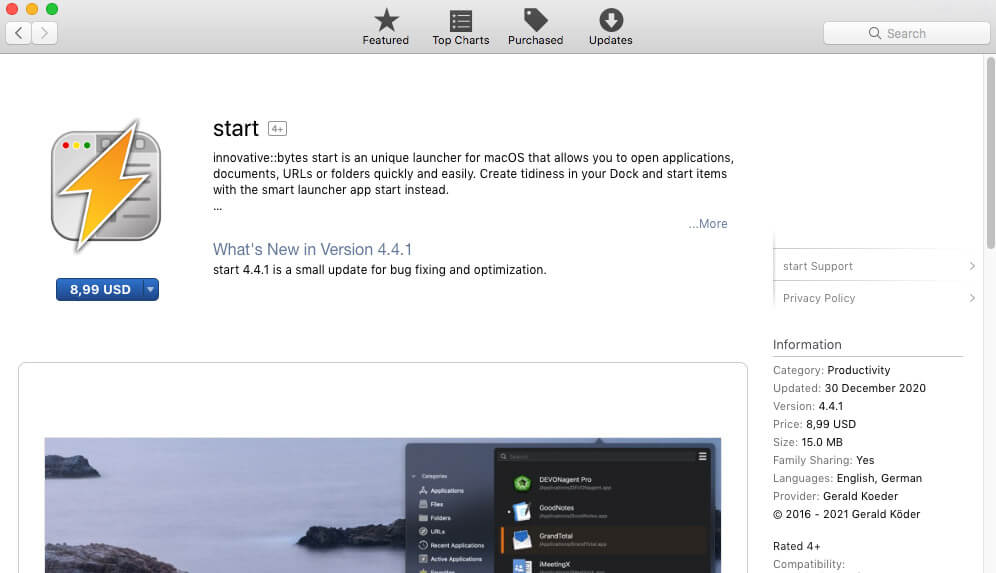Open the Featured star tab
996x573 pixels.
click(385, 27)
